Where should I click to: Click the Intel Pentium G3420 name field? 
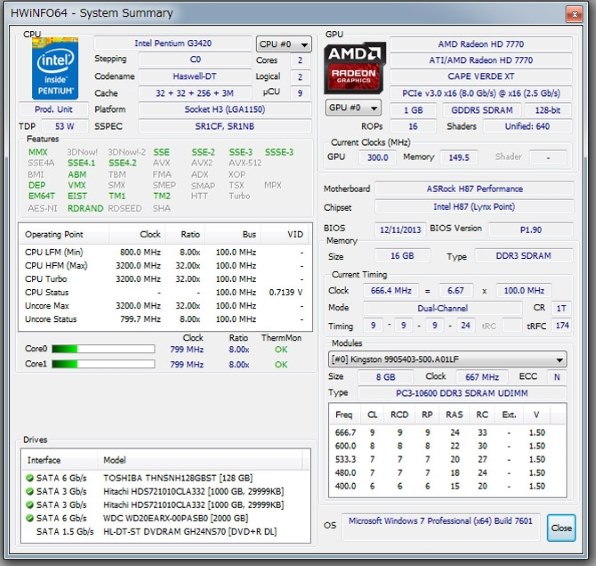point(173,43)
